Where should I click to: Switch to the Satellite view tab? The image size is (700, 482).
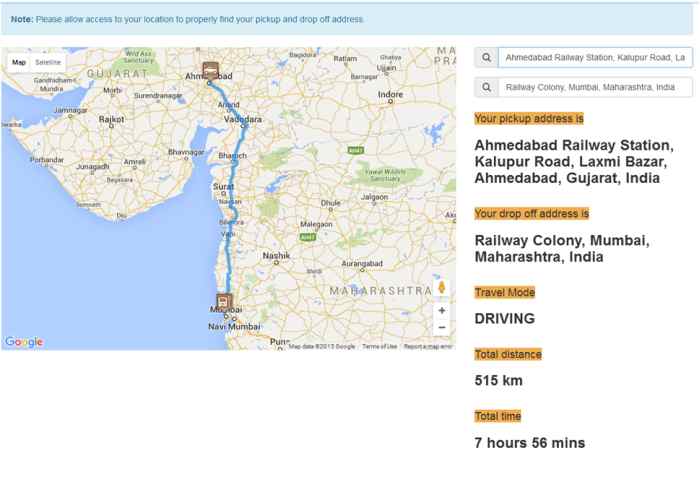(48, 62)
